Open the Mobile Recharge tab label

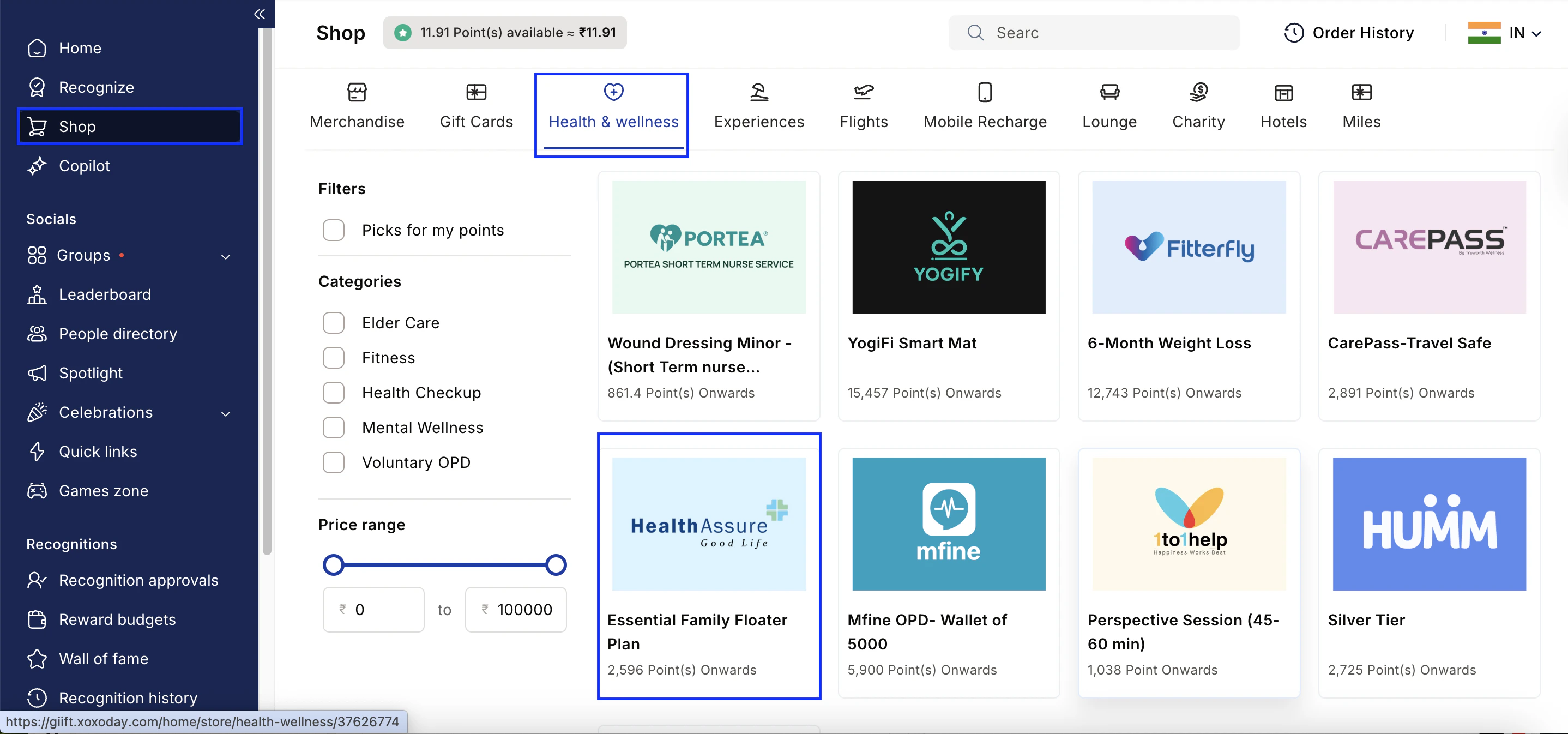click(x=985, y=122)
